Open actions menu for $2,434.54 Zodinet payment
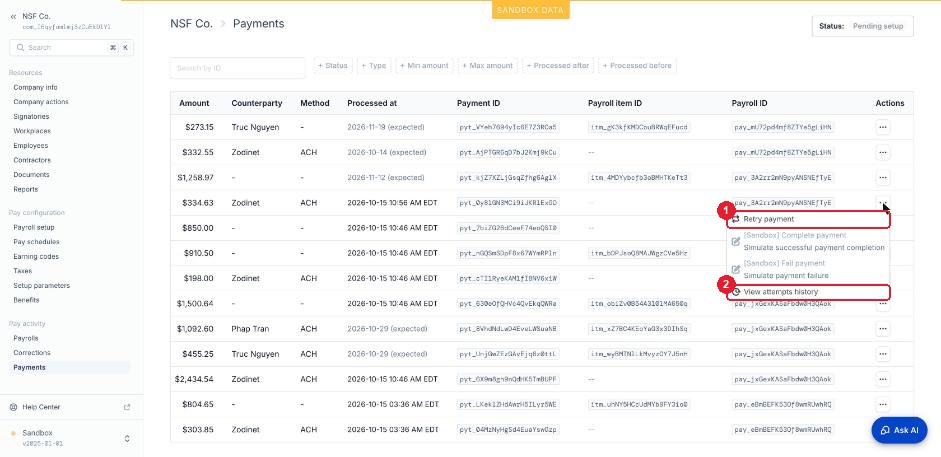This screenshot has width=941, height=457. pyautogui.click(x=882, y=379)
